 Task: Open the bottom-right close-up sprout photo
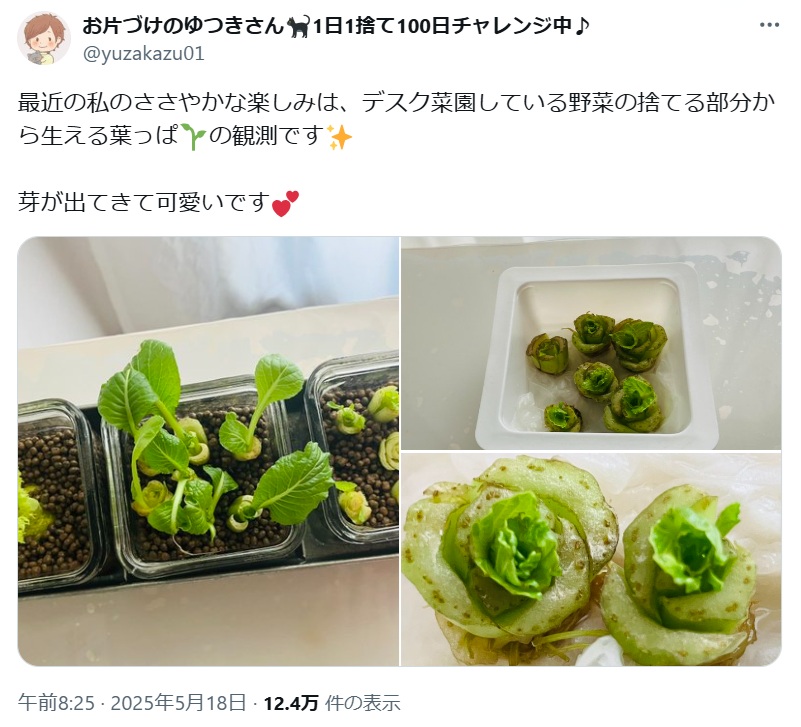tap(592, 559)
